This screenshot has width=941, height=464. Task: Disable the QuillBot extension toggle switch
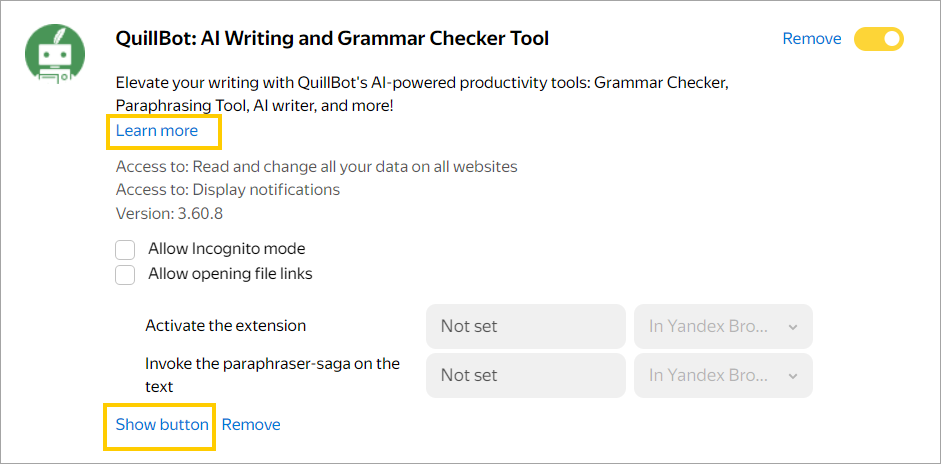[x=878, y=39]
